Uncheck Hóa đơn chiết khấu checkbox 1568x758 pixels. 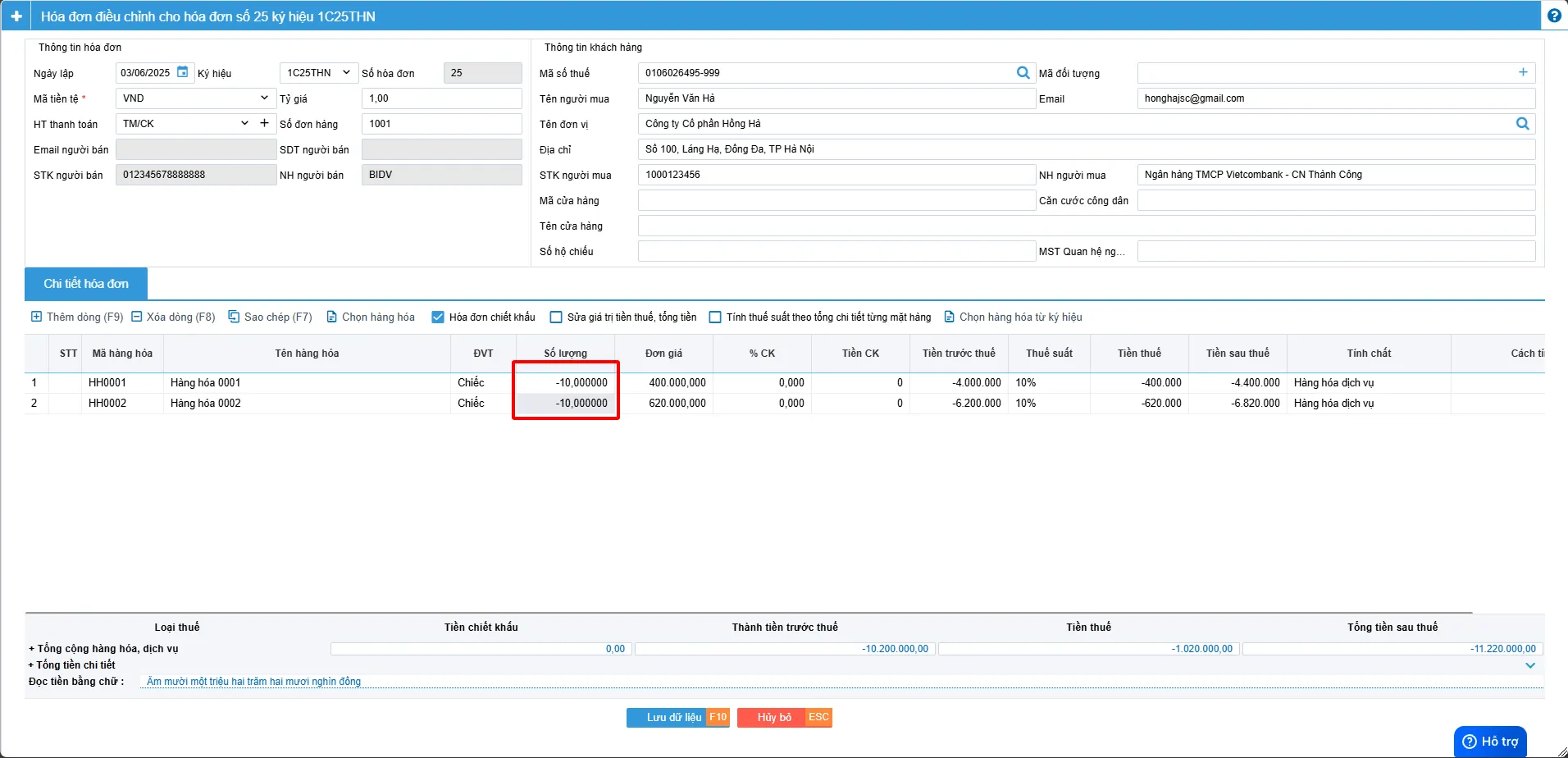tap(438, 317)
